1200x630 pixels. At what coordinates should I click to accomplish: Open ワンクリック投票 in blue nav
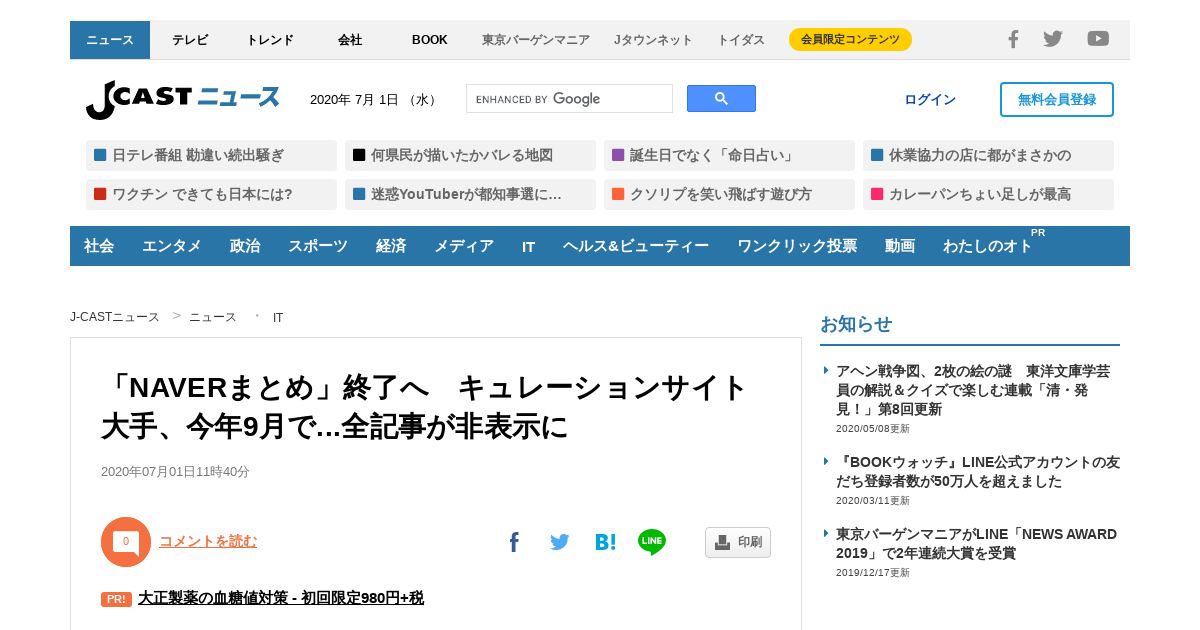tap(797, 246)
